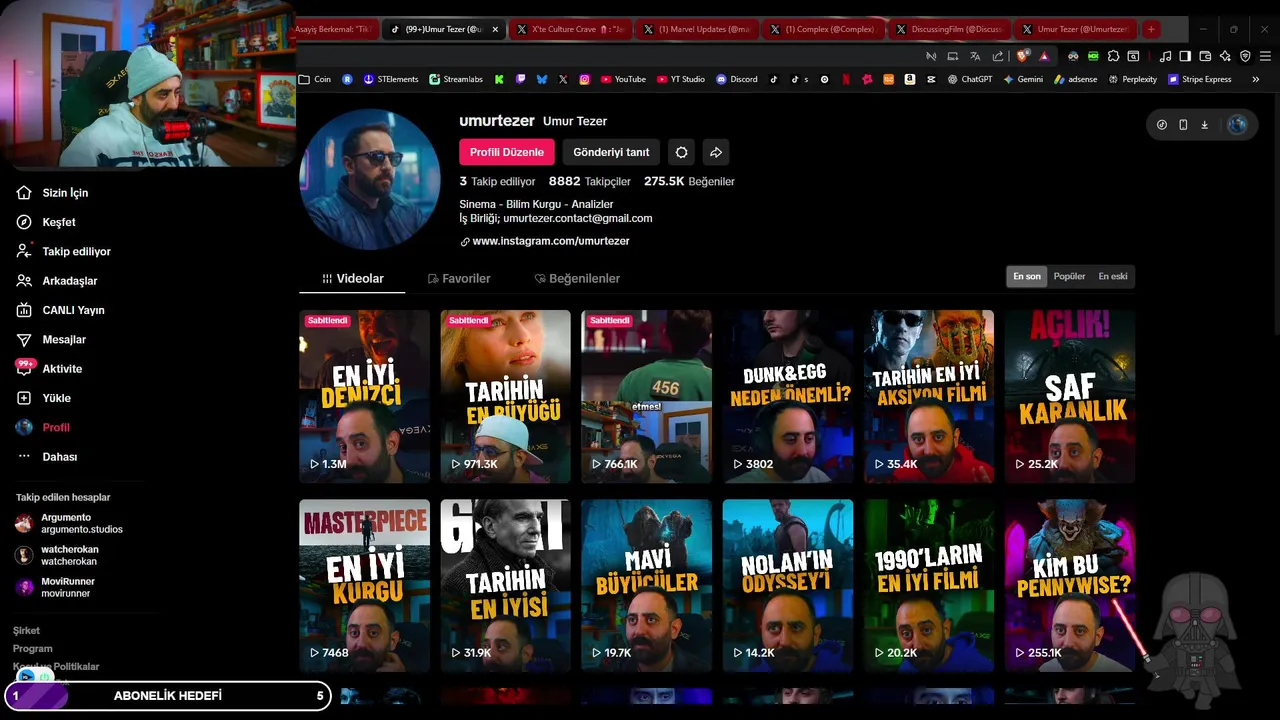Click the 3 Takip ediliyor following count
Viewport: 1280px width, 720px height.
(x=498, y=182)
